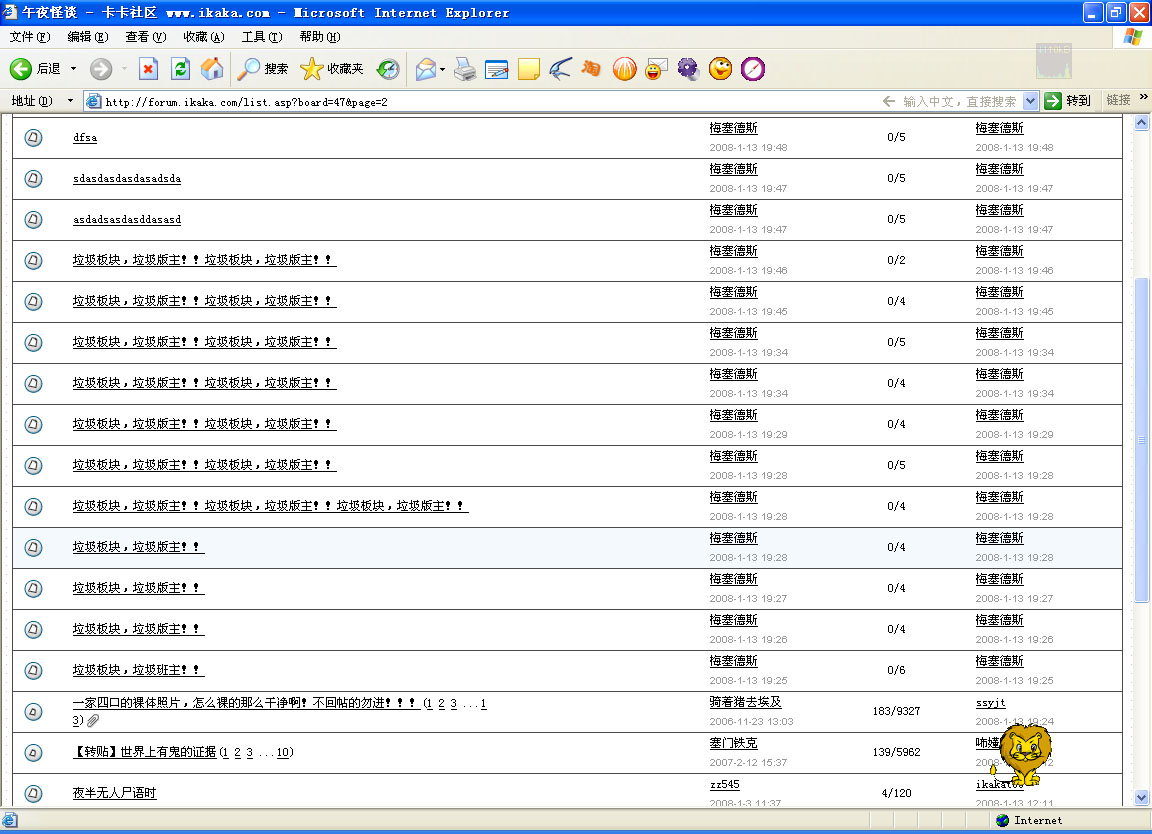Open the 帮助(H) menu
The width and height of the screenshot is (1152, 834).
320,37
